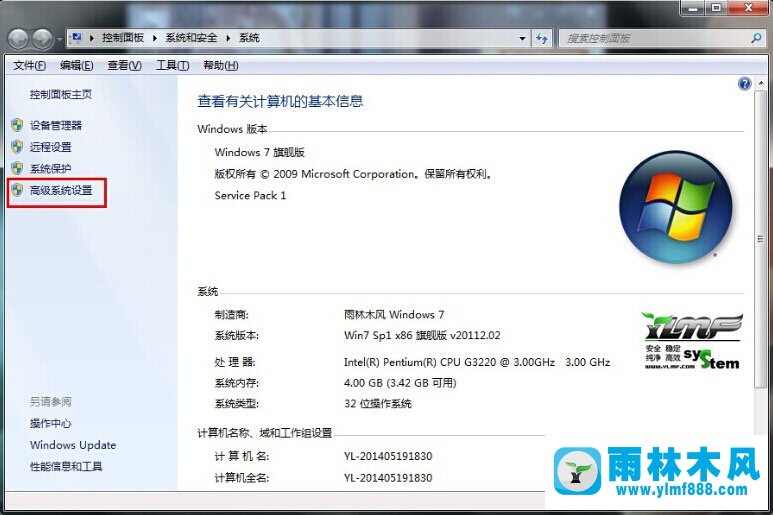Click the 4.00 GB (3.42 GB 可用) value
Viewport: 773px width, 515px height.
(x=400, y=383)
